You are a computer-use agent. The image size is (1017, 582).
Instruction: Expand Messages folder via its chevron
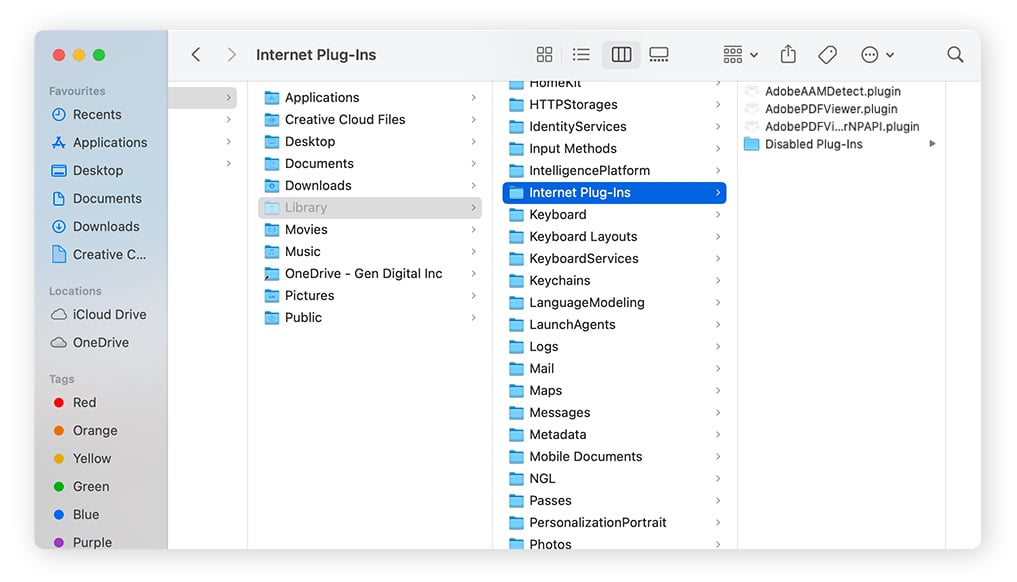coord(718,413)
